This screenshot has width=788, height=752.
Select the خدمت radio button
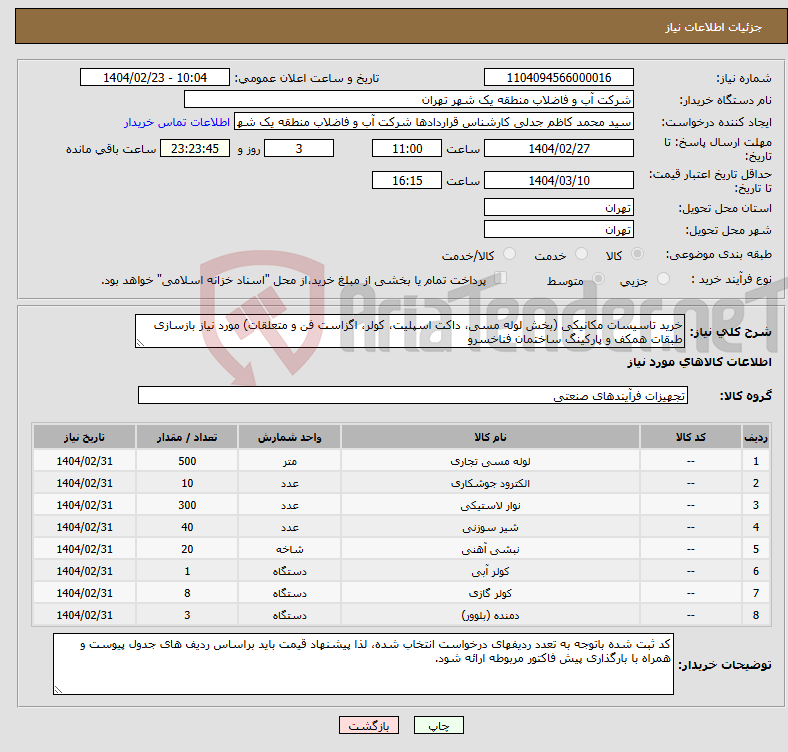[581, 254]
